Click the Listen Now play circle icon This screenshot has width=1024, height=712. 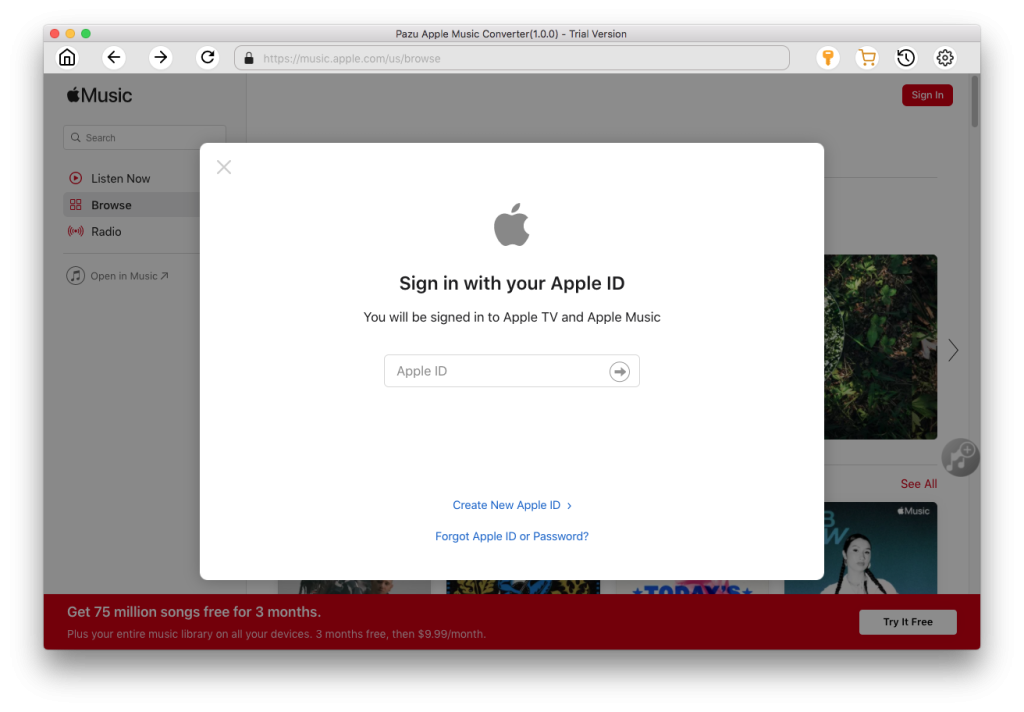76,178
